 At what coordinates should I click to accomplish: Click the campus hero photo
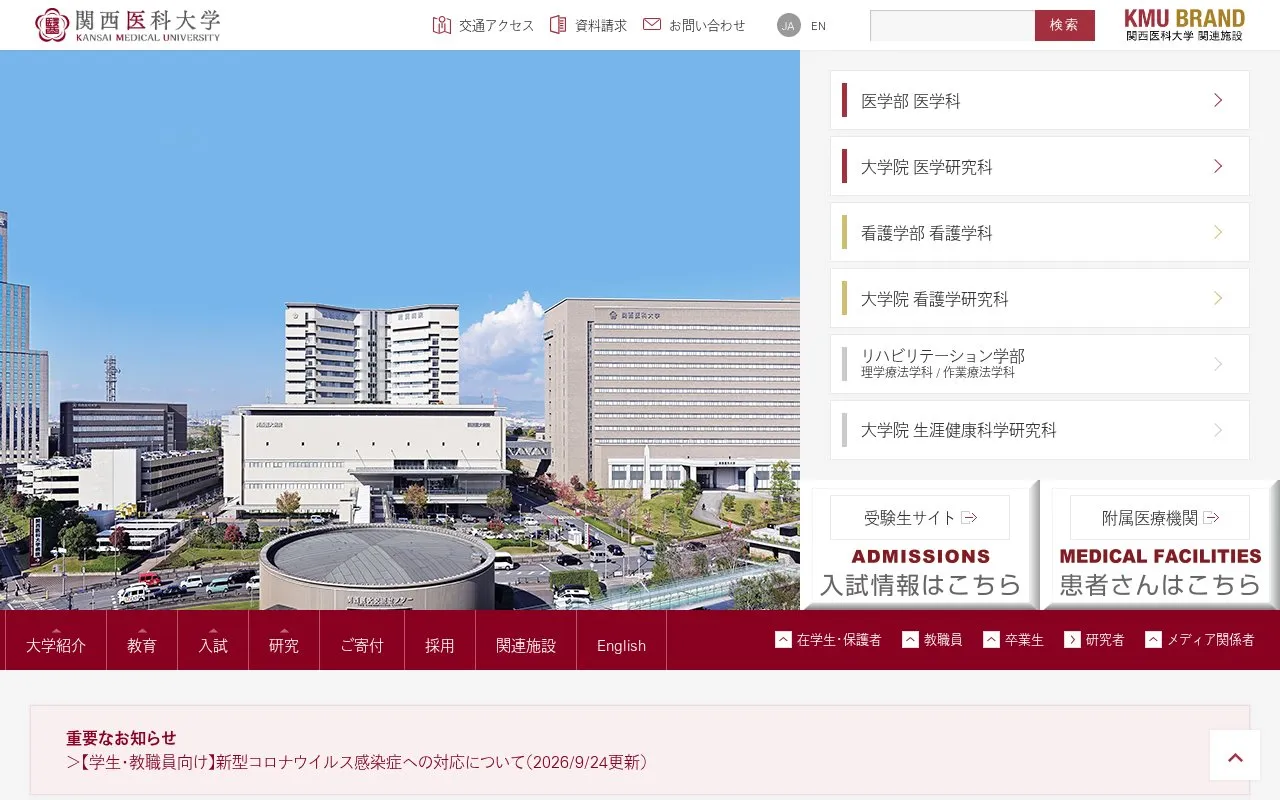(400, 330)
